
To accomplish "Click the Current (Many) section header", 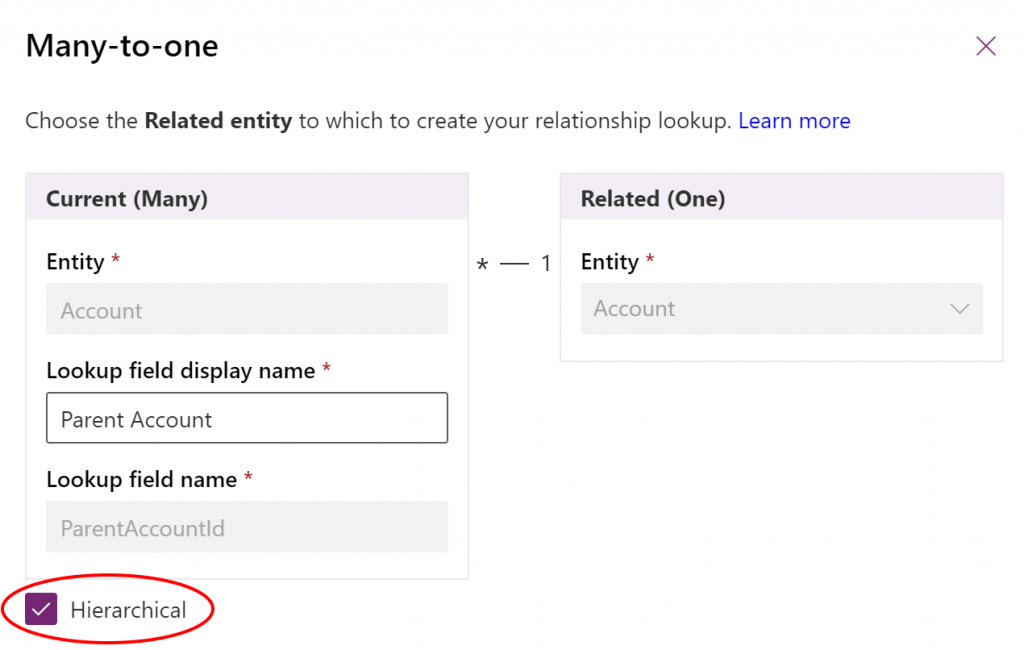I will click(x=127, y=198).
